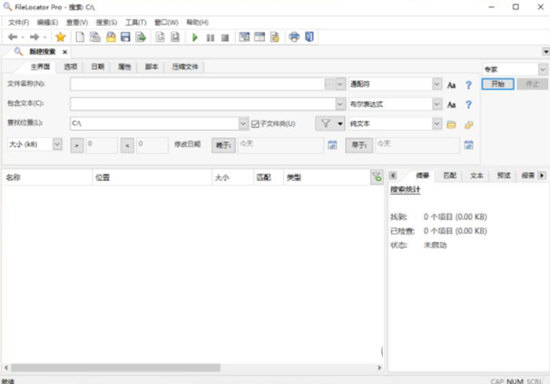This screenshot has height=384, width=550.
Task: Click the 包含文本(C) input field
Action: tap(203, 104)
